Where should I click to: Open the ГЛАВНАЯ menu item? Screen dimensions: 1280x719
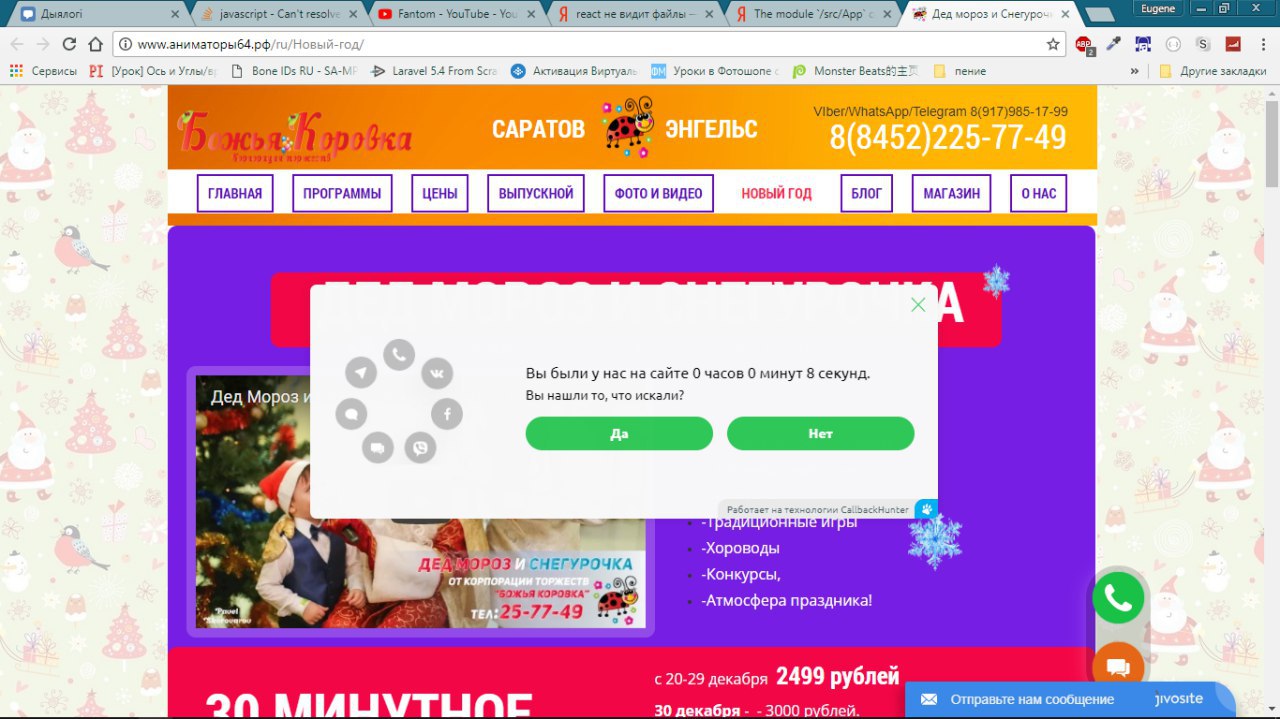pyautogui.click(x=235, y=194)
